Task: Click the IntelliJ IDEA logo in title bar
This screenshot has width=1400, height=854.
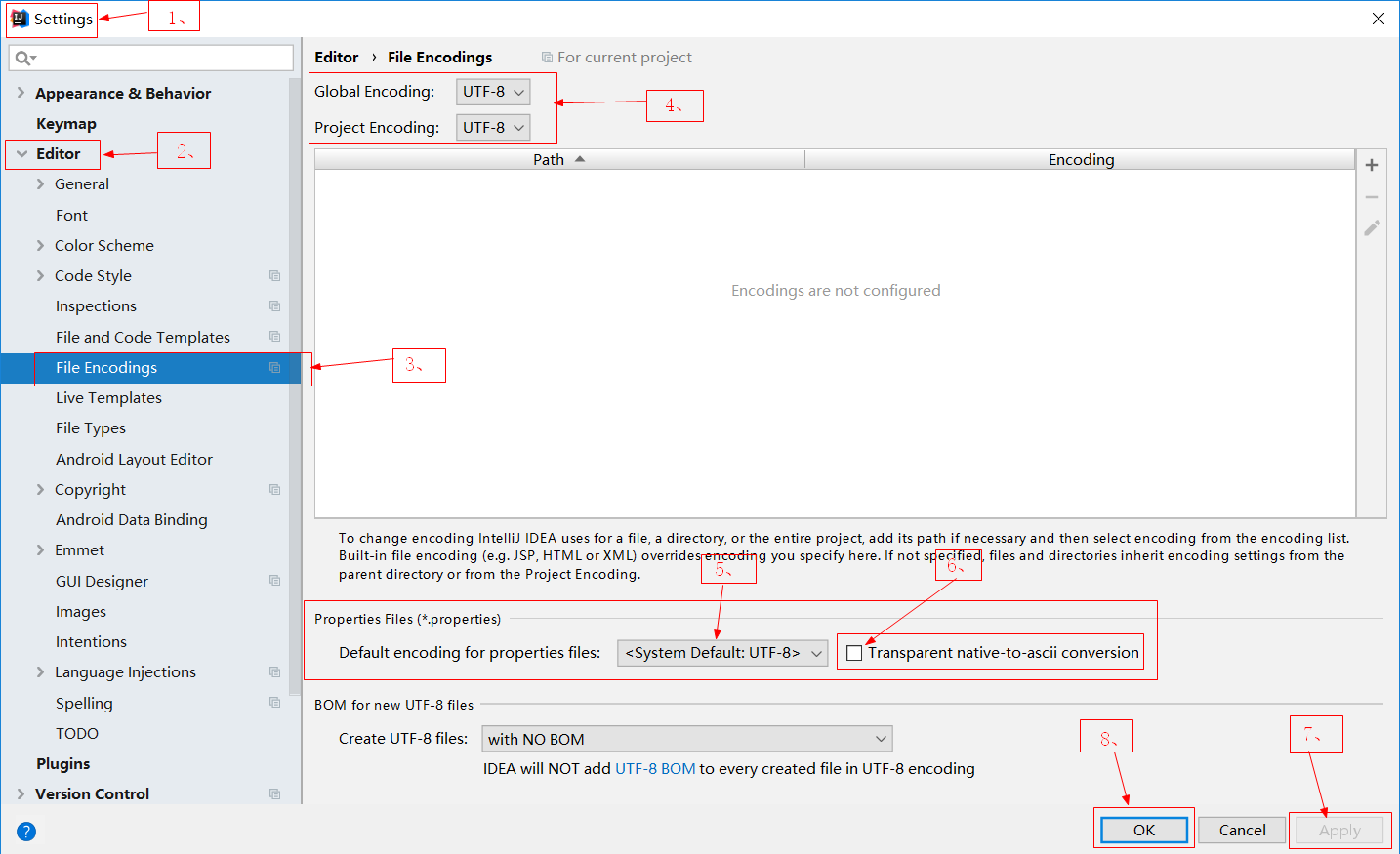Action: (x=20, y=19)
